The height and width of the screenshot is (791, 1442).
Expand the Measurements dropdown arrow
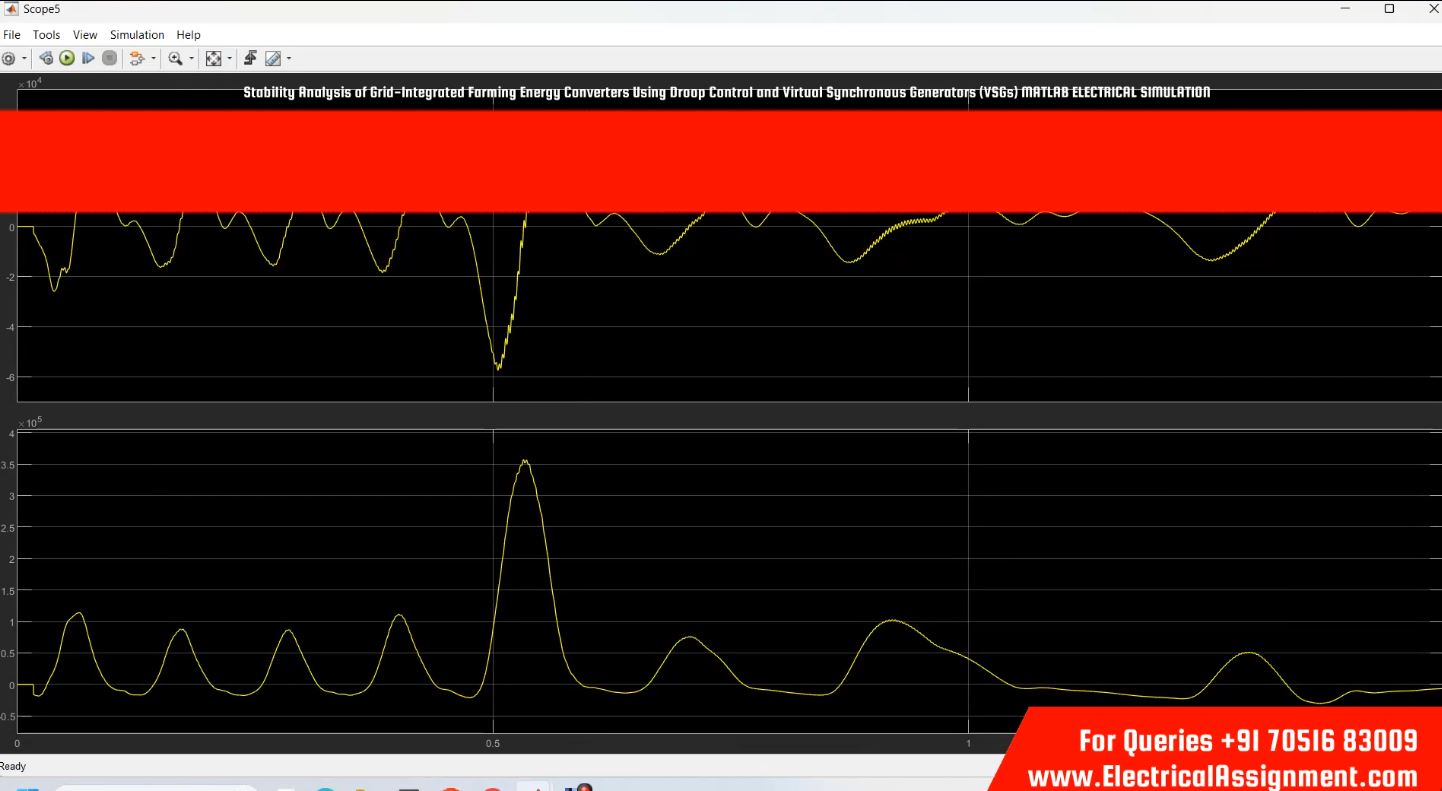pyautogui.click(x=289, y=58)
